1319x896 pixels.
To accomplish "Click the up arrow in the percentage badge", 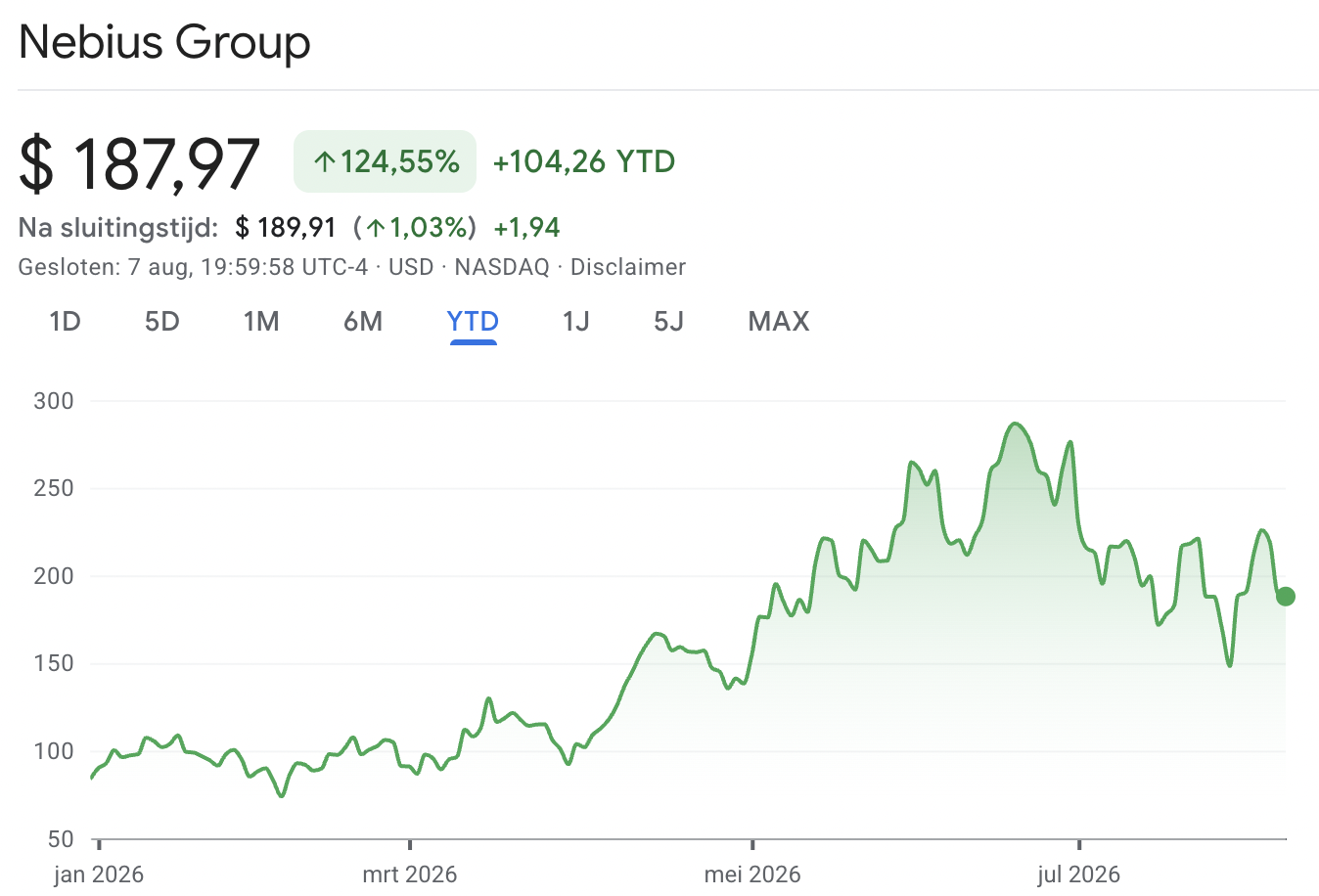I will pos(325,162).
